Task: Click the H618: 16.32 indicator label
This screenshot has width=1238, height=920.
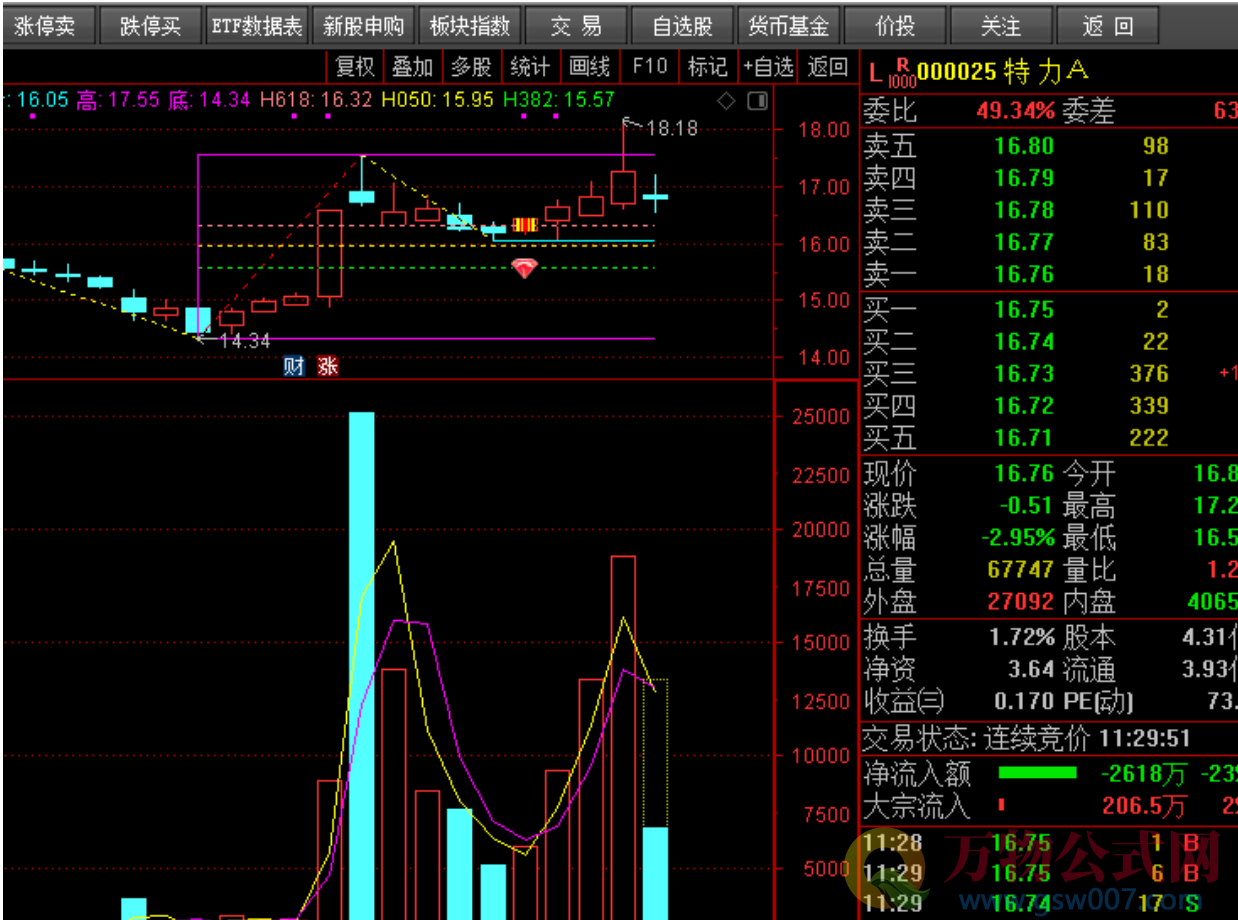Action: (316, 100)
